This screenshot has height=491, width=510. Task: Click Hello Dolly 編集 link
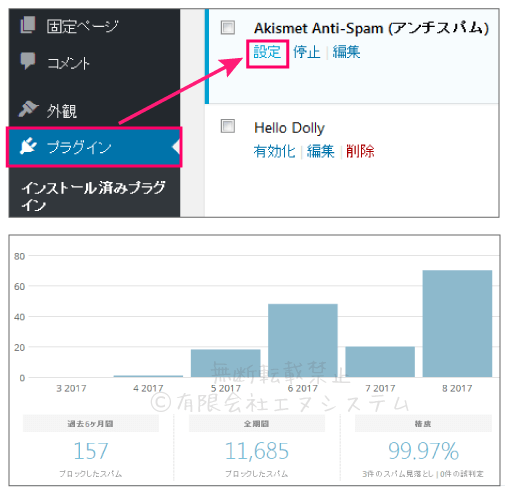(321, 151)
